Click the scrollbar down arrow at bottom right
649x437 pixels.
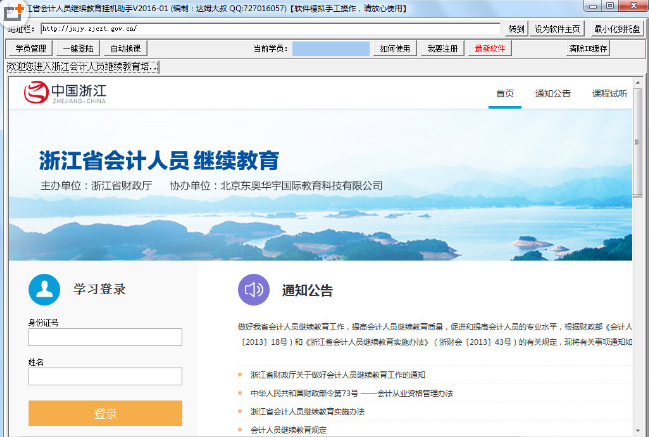pos(637,431)
